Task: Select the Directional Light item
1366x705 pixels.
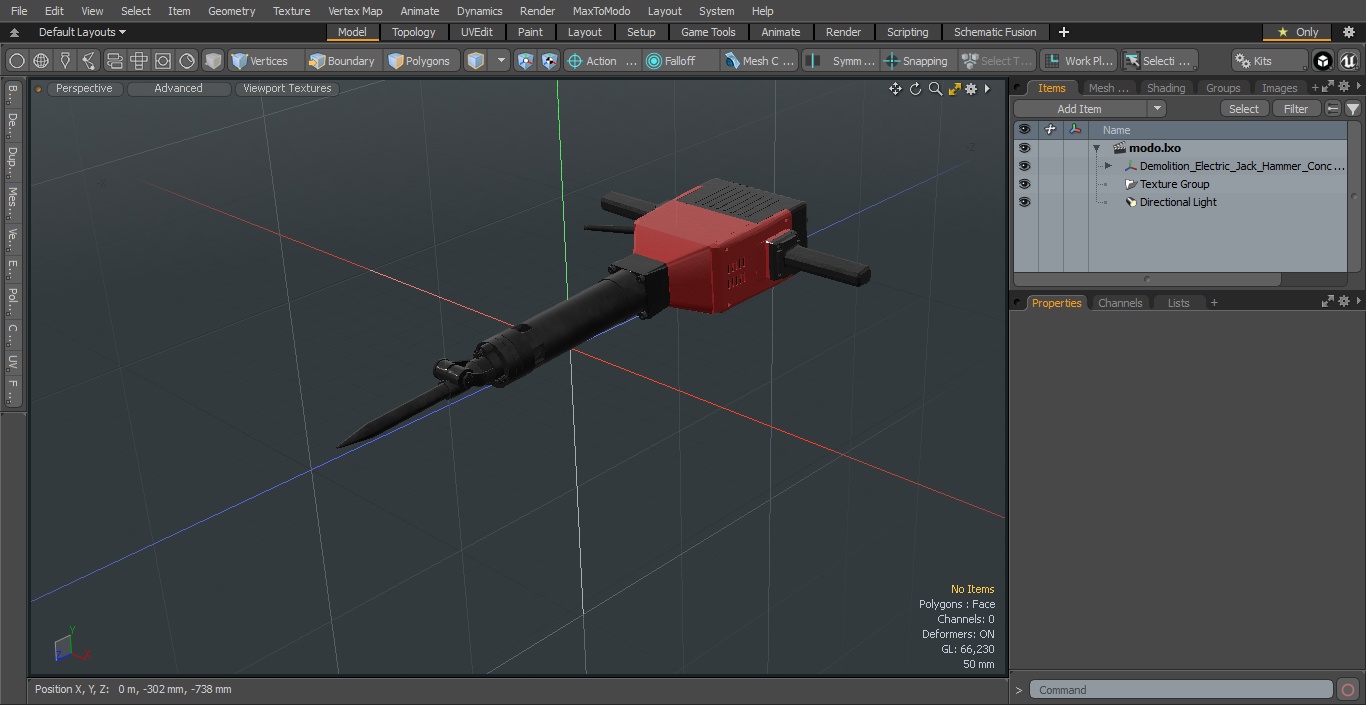Action: pos(1178,202)
